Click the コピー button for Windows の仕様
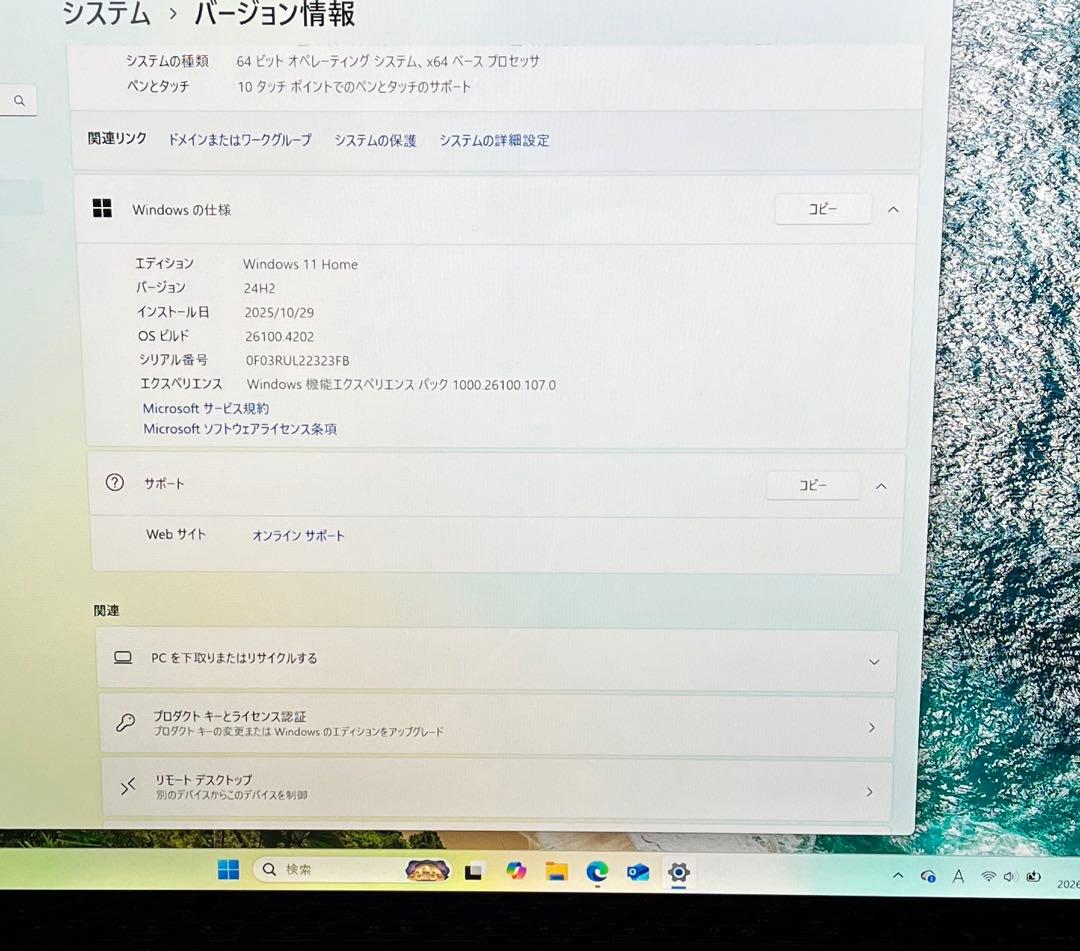 [823, 209]
